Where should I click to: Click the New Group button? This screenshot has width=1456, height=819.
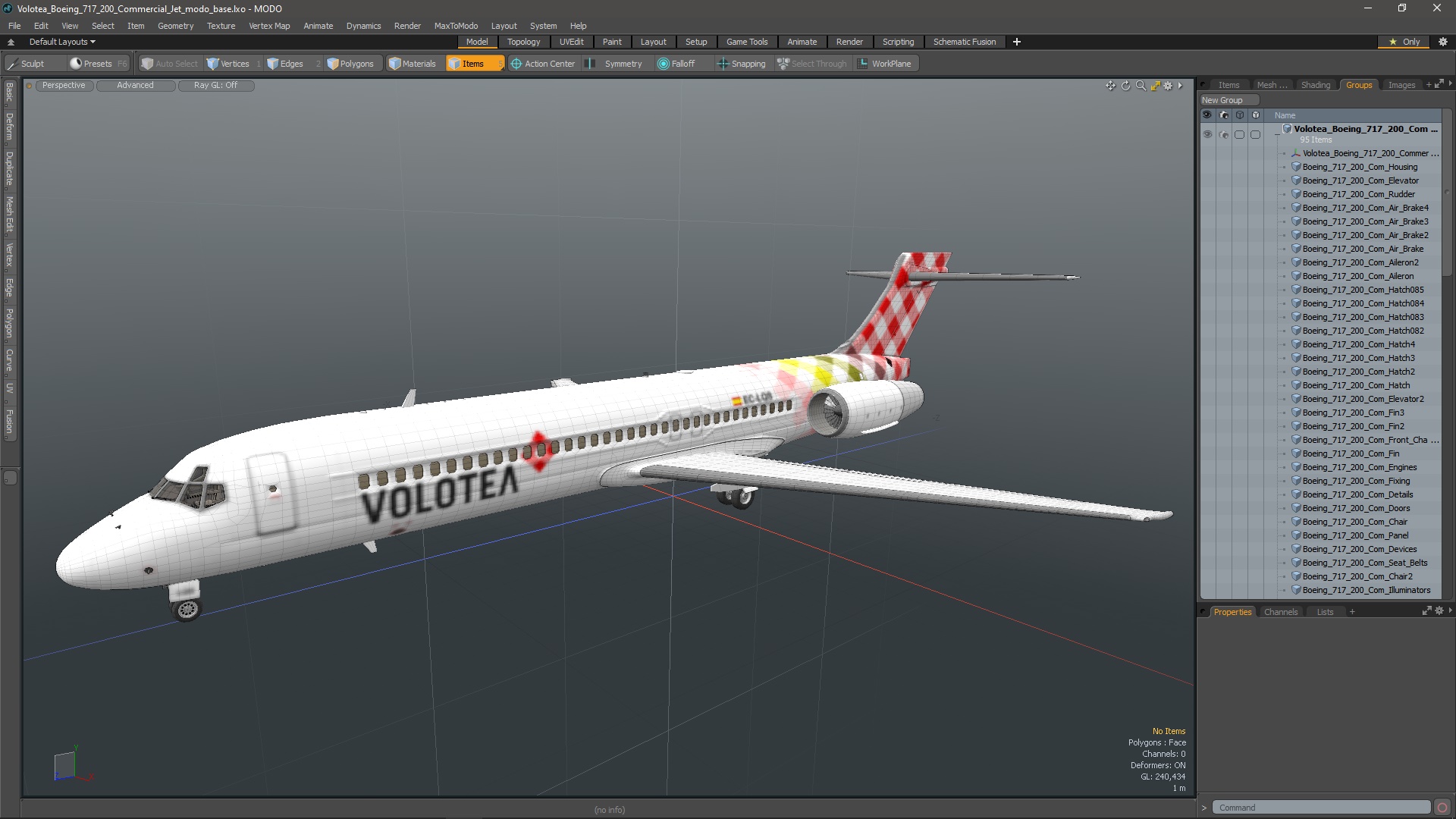coord(1222,100)
